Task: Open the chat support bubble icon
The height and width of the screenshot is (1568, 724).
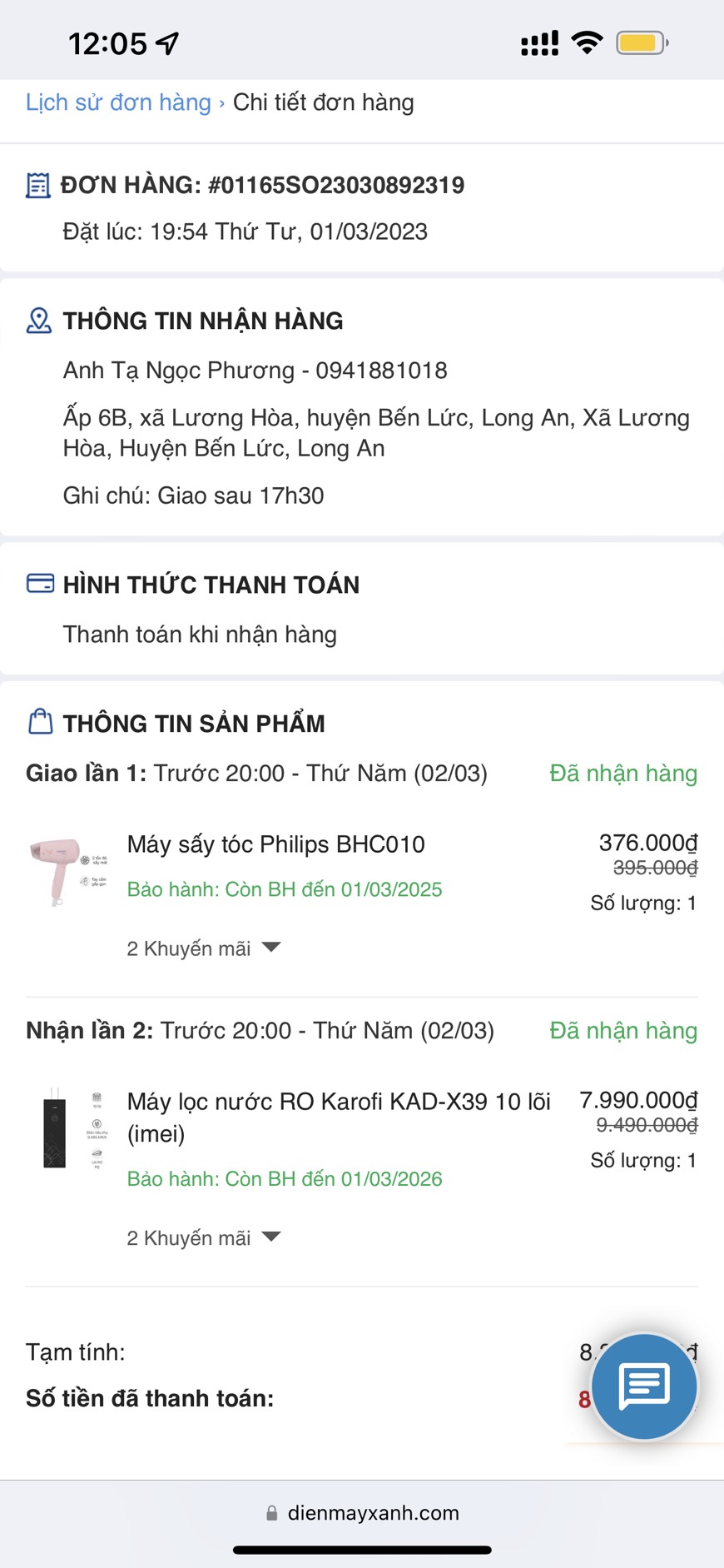Action: (x=644, y=1386)
